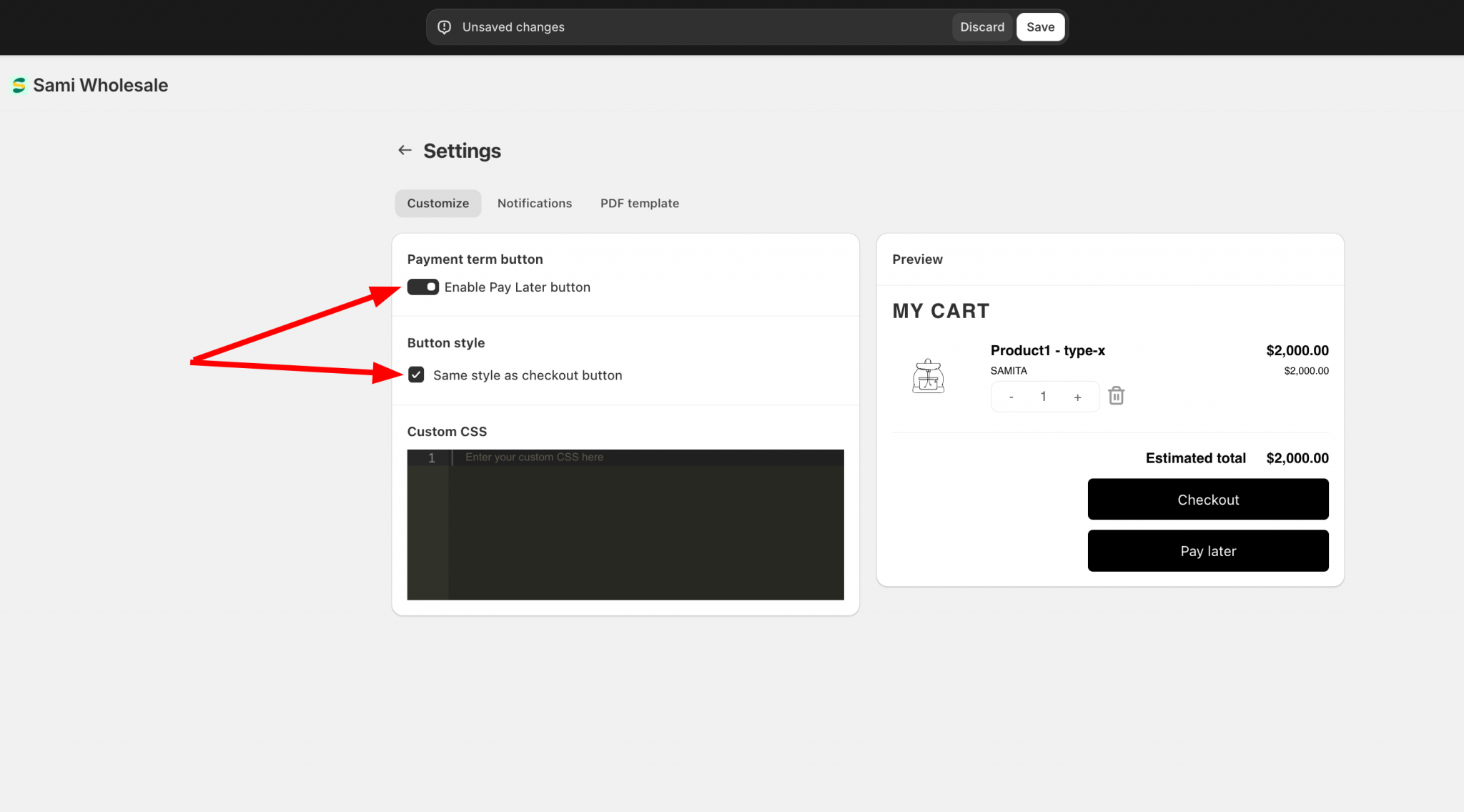
Task: Select the Customize tab
Action: click(437, 204)
